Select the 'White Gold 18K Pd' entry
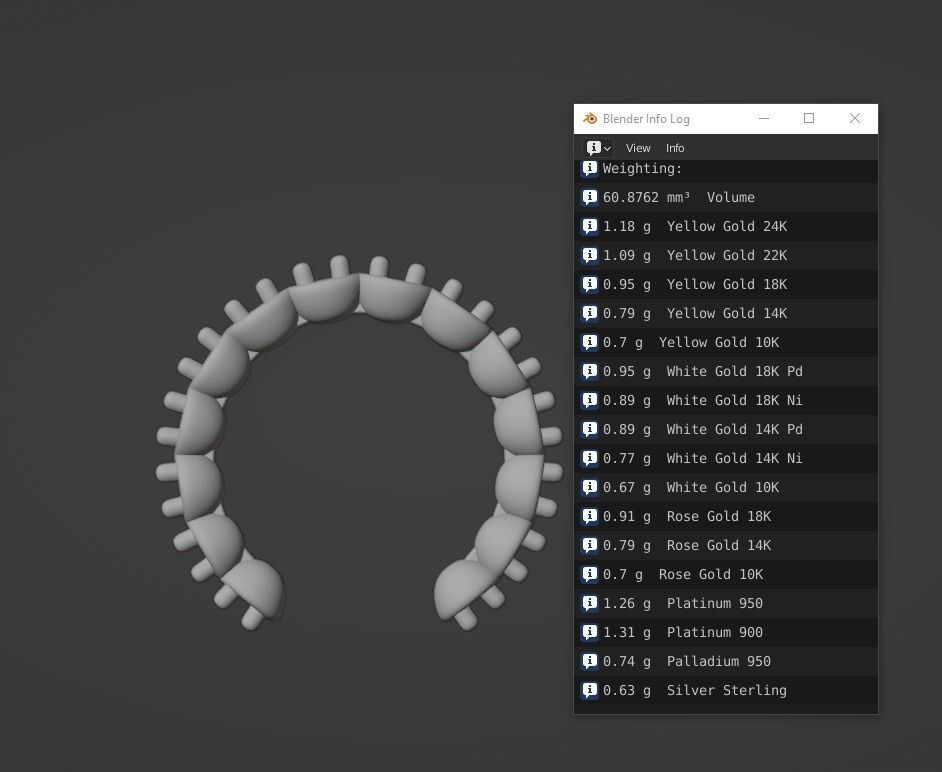The image size is (942, 772). (726, 371)
